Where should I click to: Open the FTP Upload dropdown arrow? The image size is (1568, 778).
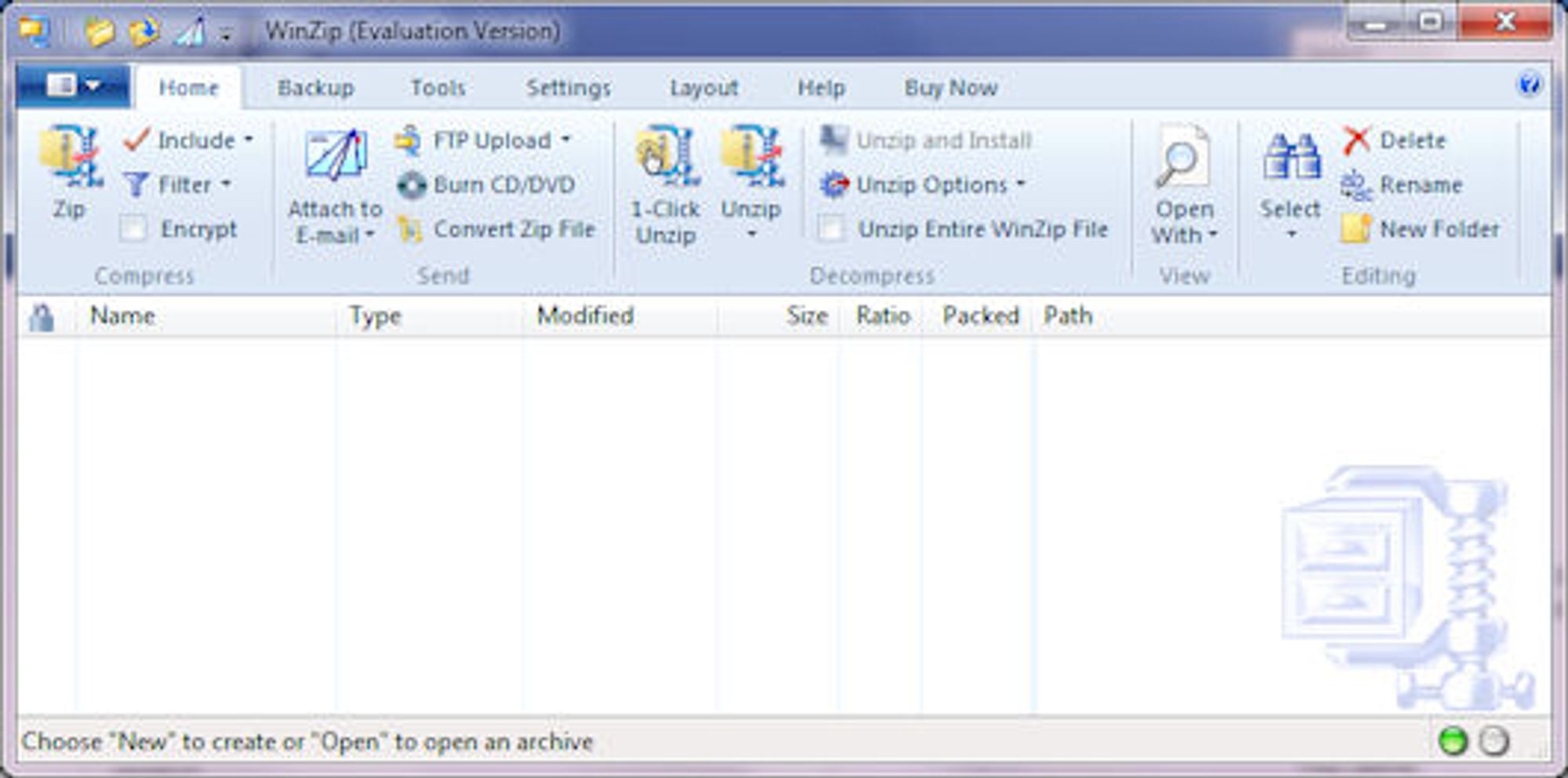click(566, 140)
